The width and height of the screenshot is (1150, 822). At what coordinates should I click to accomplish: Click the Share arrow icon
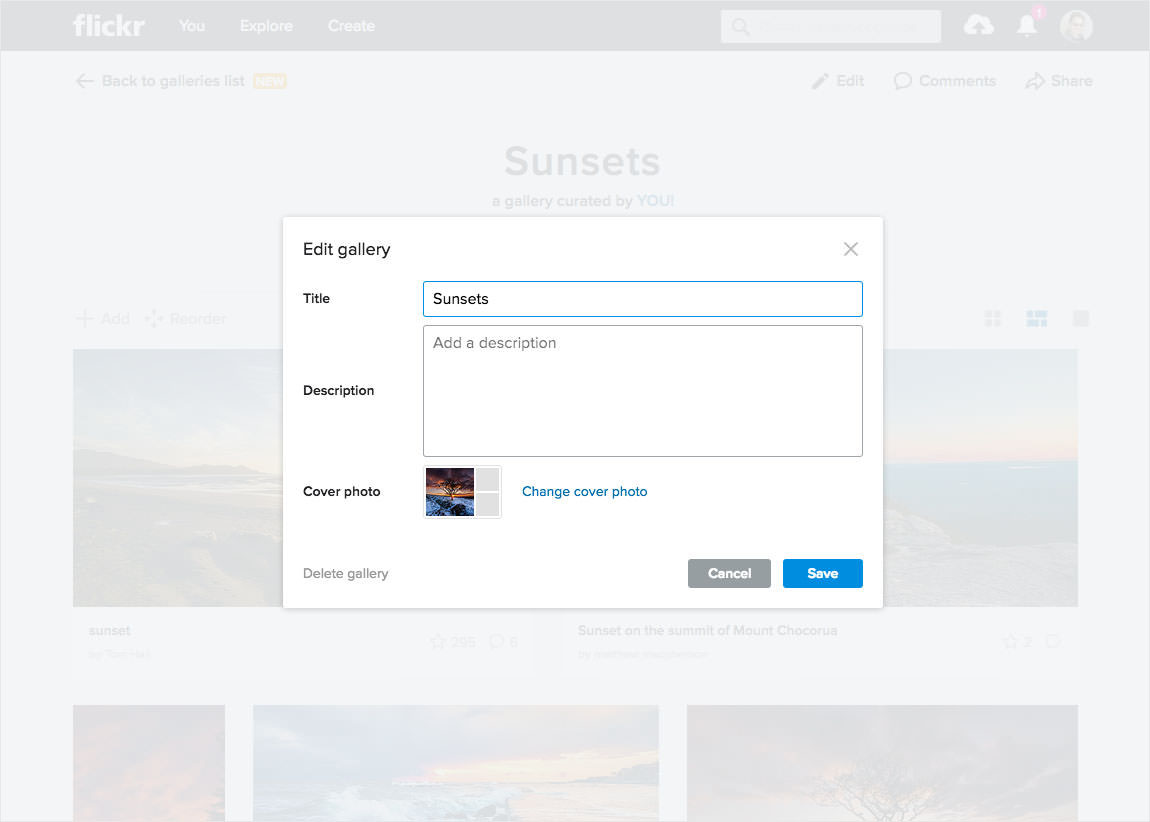[1031, 81]
